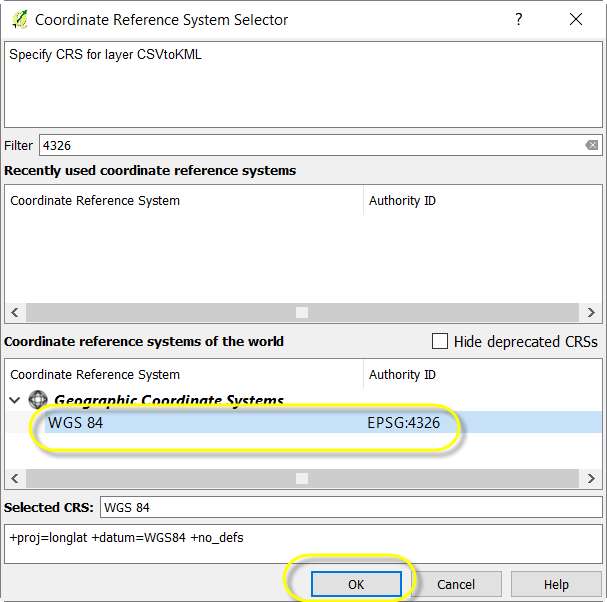Open Help from the bottom button

(556, 584)
